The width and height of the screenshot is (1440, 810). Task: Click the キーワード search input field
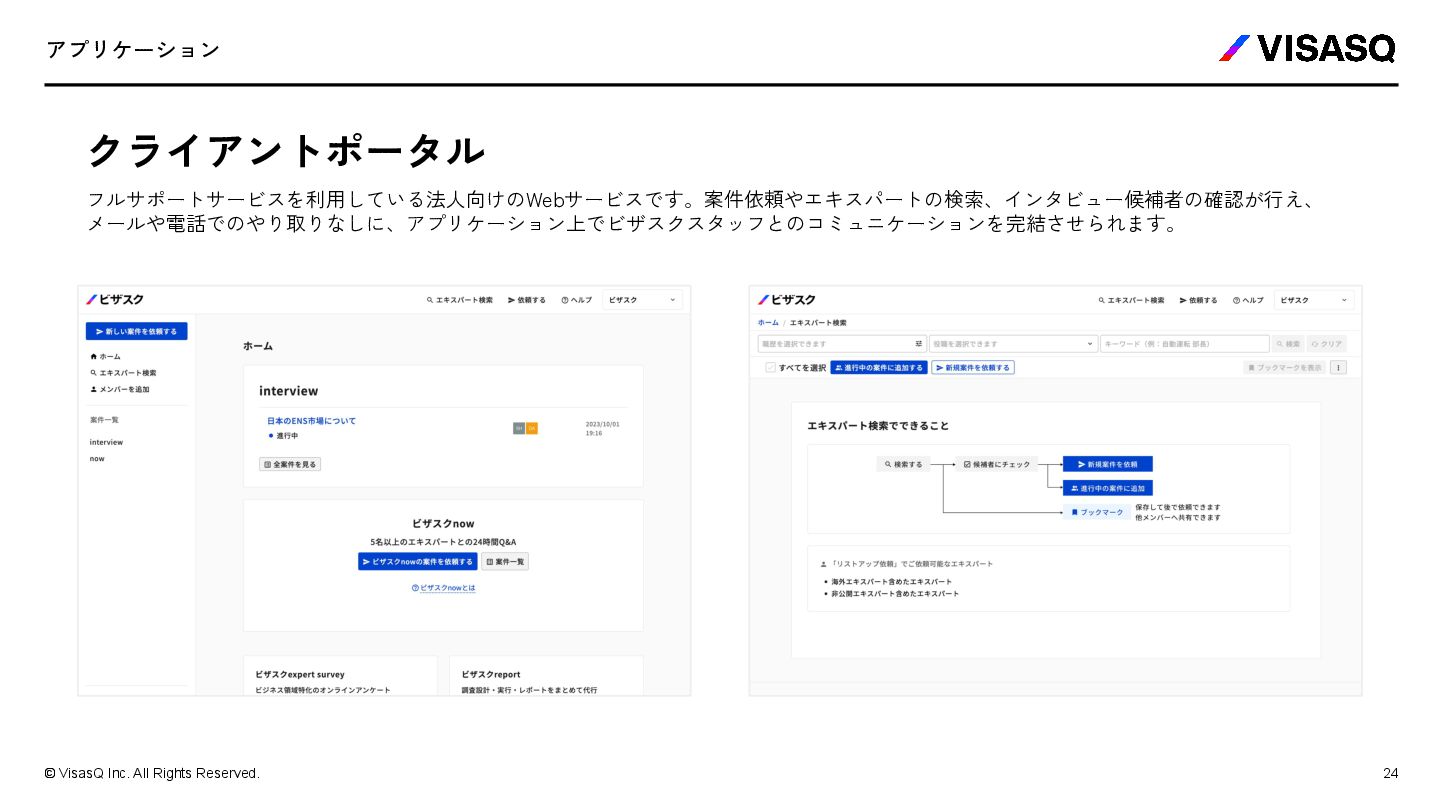1184,343
